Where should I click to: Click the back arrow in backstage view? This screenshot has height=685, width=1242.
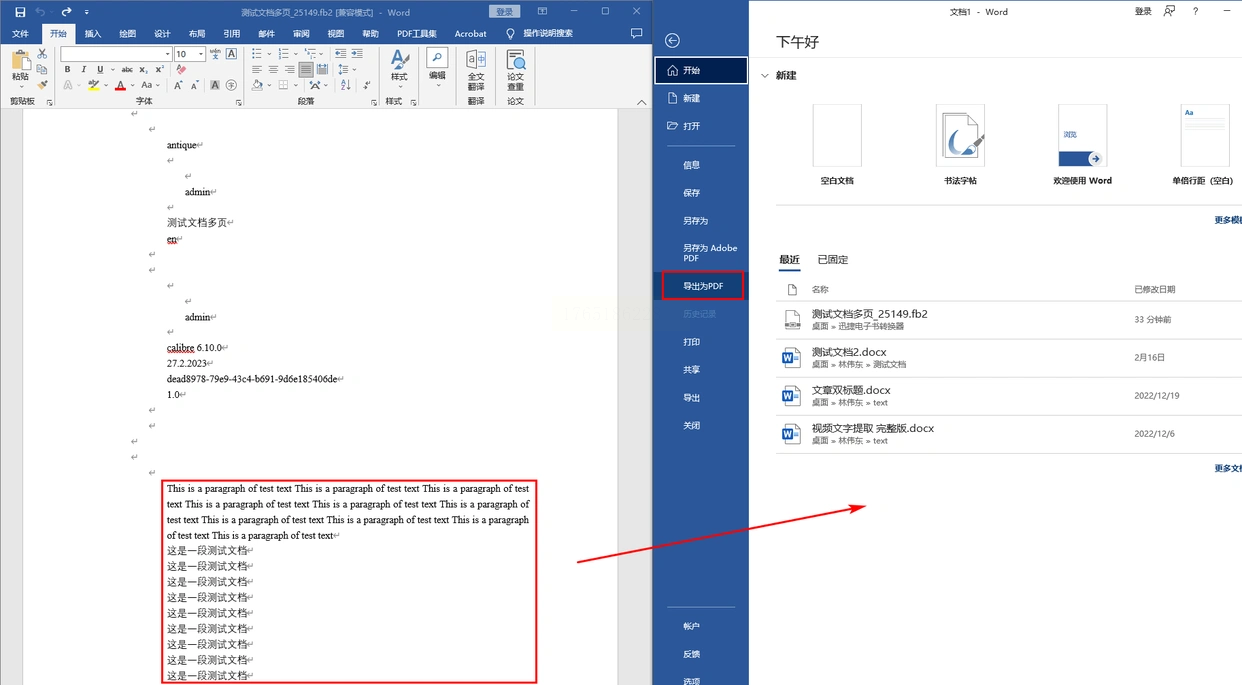pyautogui.click(x=672, y=41)
